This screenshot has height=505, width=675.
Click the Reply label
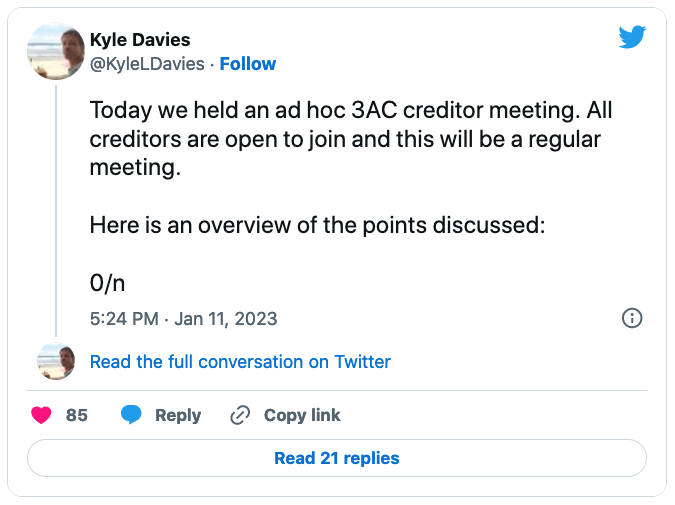pyautogui.click(x=177, y=415)
